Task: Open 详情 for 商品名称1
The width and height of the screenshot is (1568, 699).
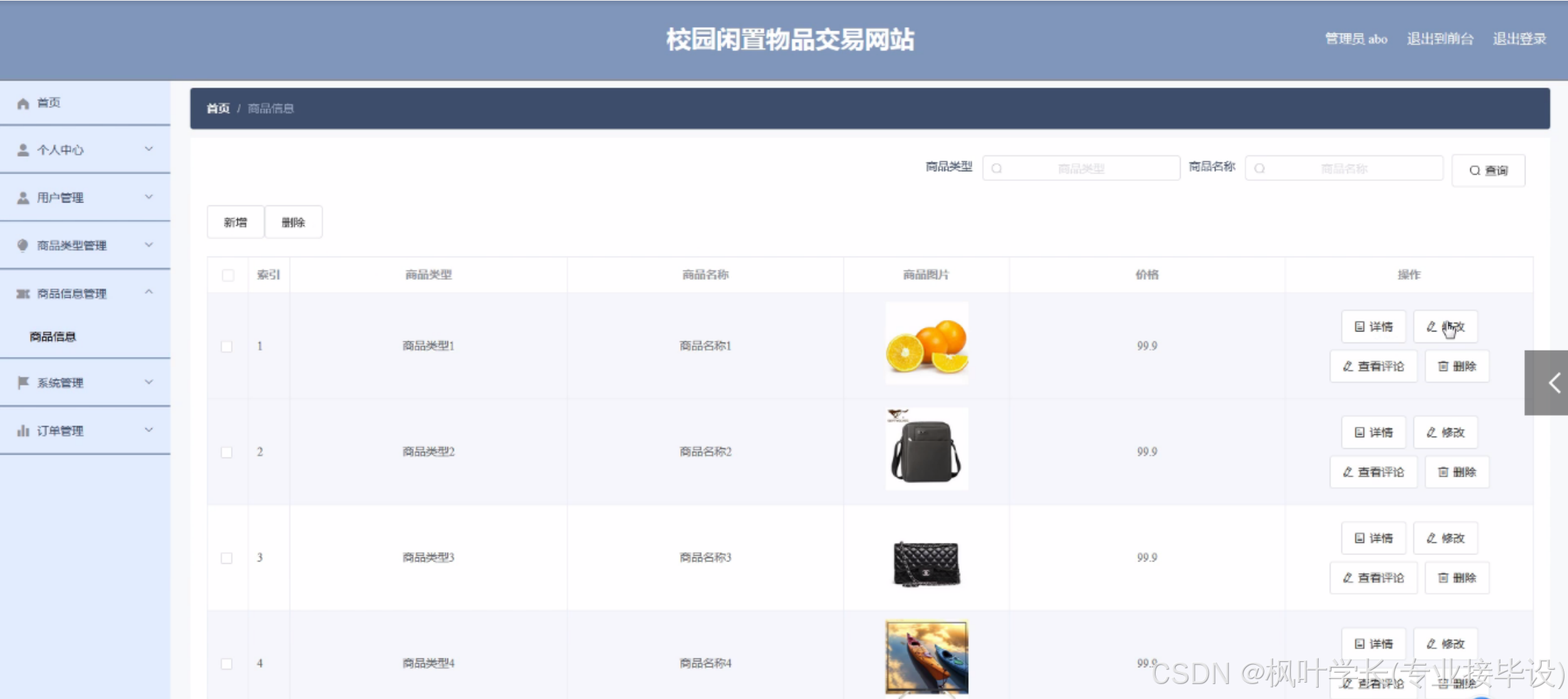Action: (x=1374, y=326)
